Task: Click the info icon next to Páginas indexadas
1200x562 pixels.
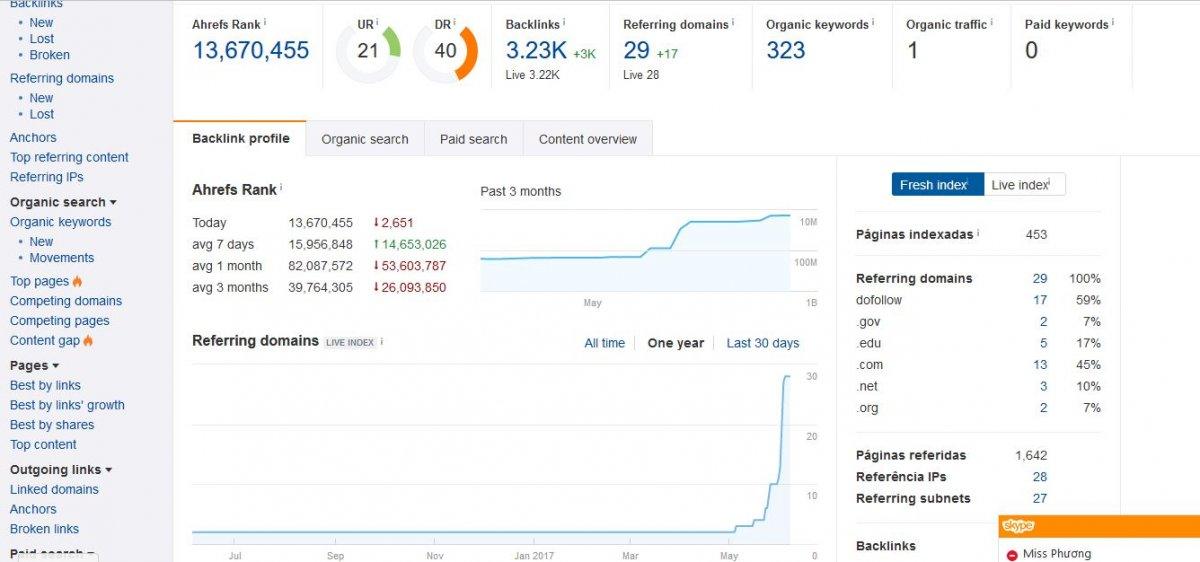Action: coord(978,232)
